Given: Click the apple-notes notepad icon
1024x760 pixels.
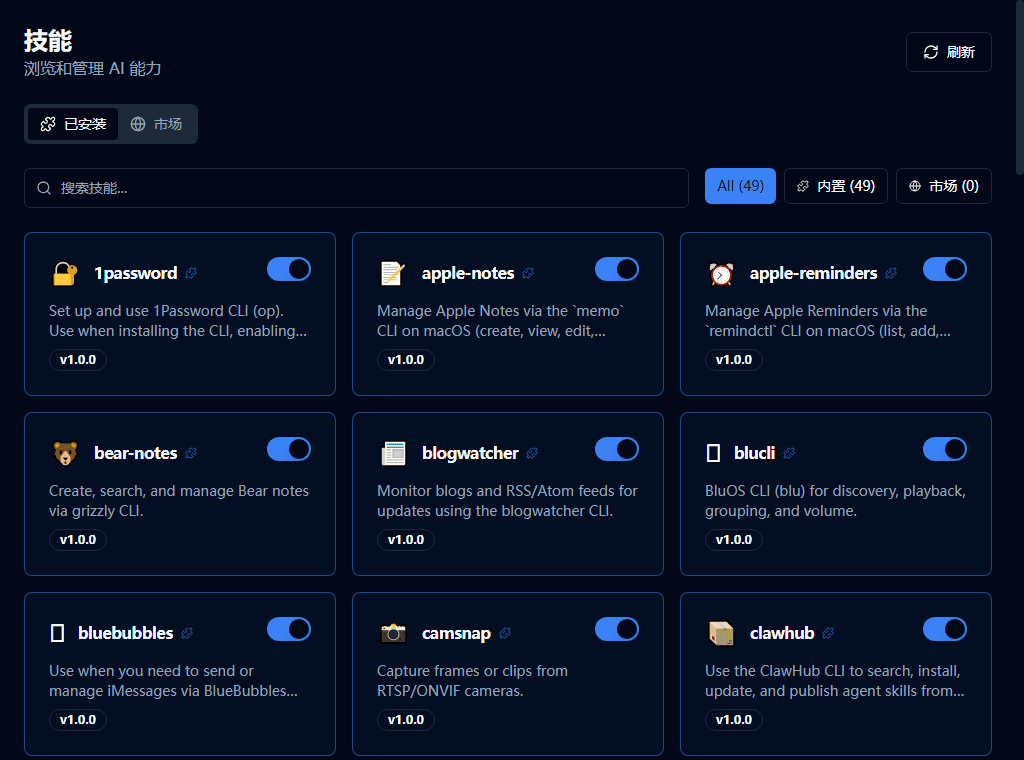Looking at the screenshot, I should tap(392, 274).
